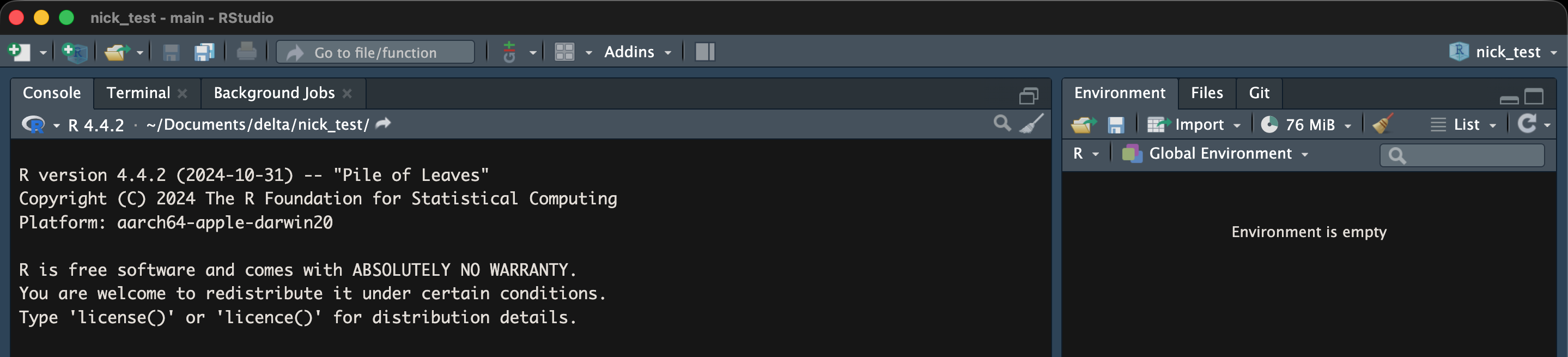This screenshot has height=357, width=1568.
Task: Close the Background Jobs tab
Action: pos(347,94)
